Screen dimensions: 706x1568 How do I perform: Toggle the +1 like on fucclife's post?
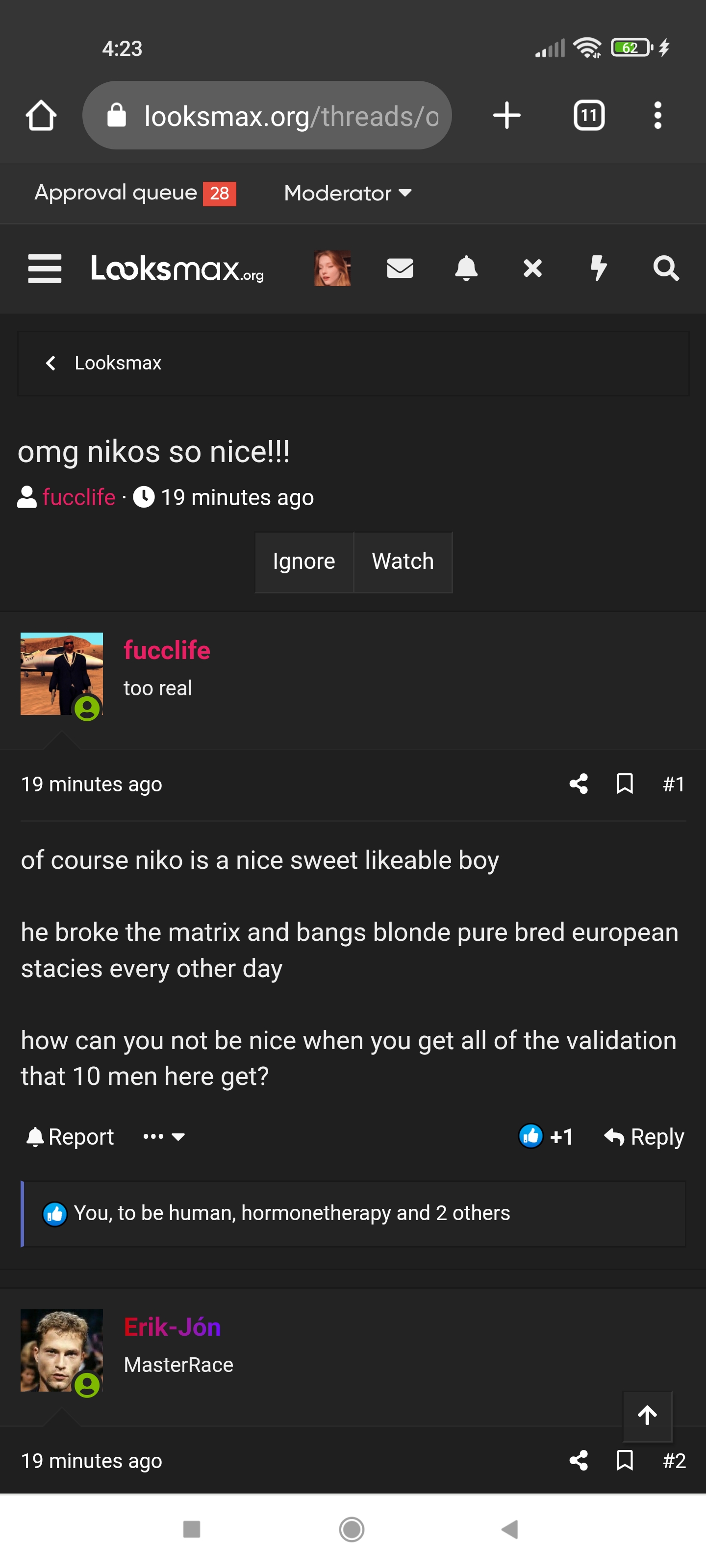pos(545,1136)
